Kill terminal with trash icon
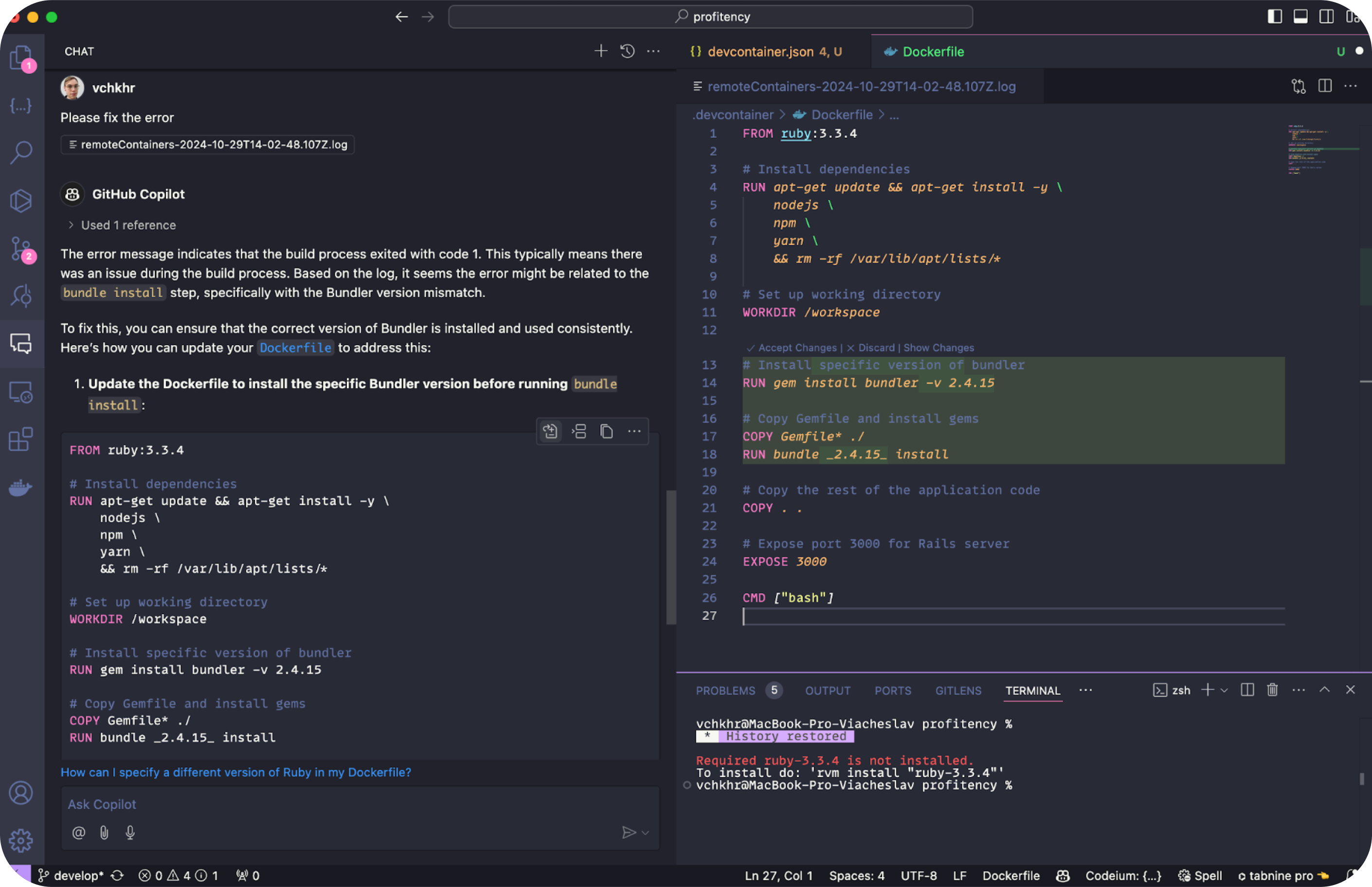Image resolution: width=1372 pixels, height=887 pixels. pos(1272,690)
